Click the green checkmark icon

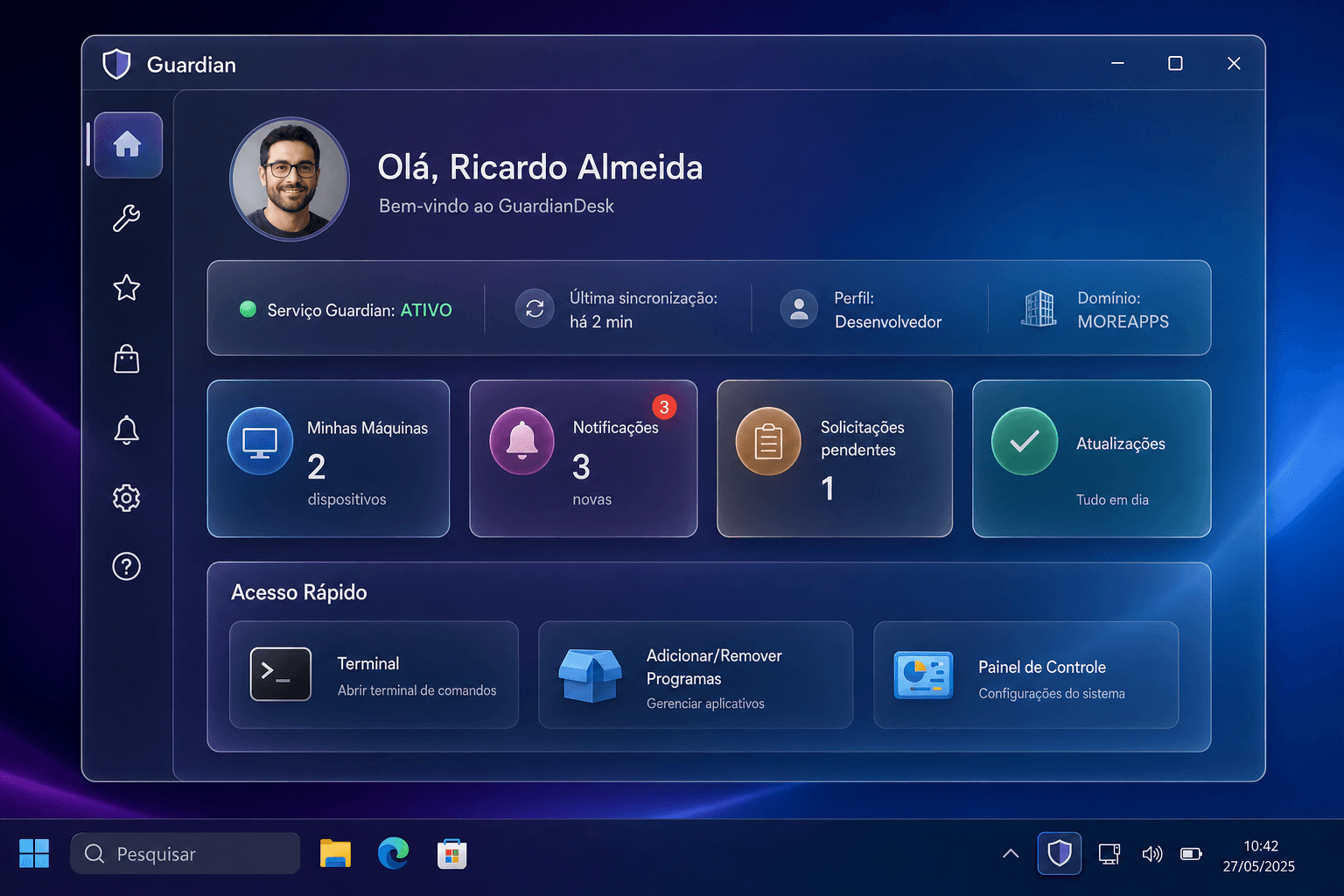(x=1025, y=442)
